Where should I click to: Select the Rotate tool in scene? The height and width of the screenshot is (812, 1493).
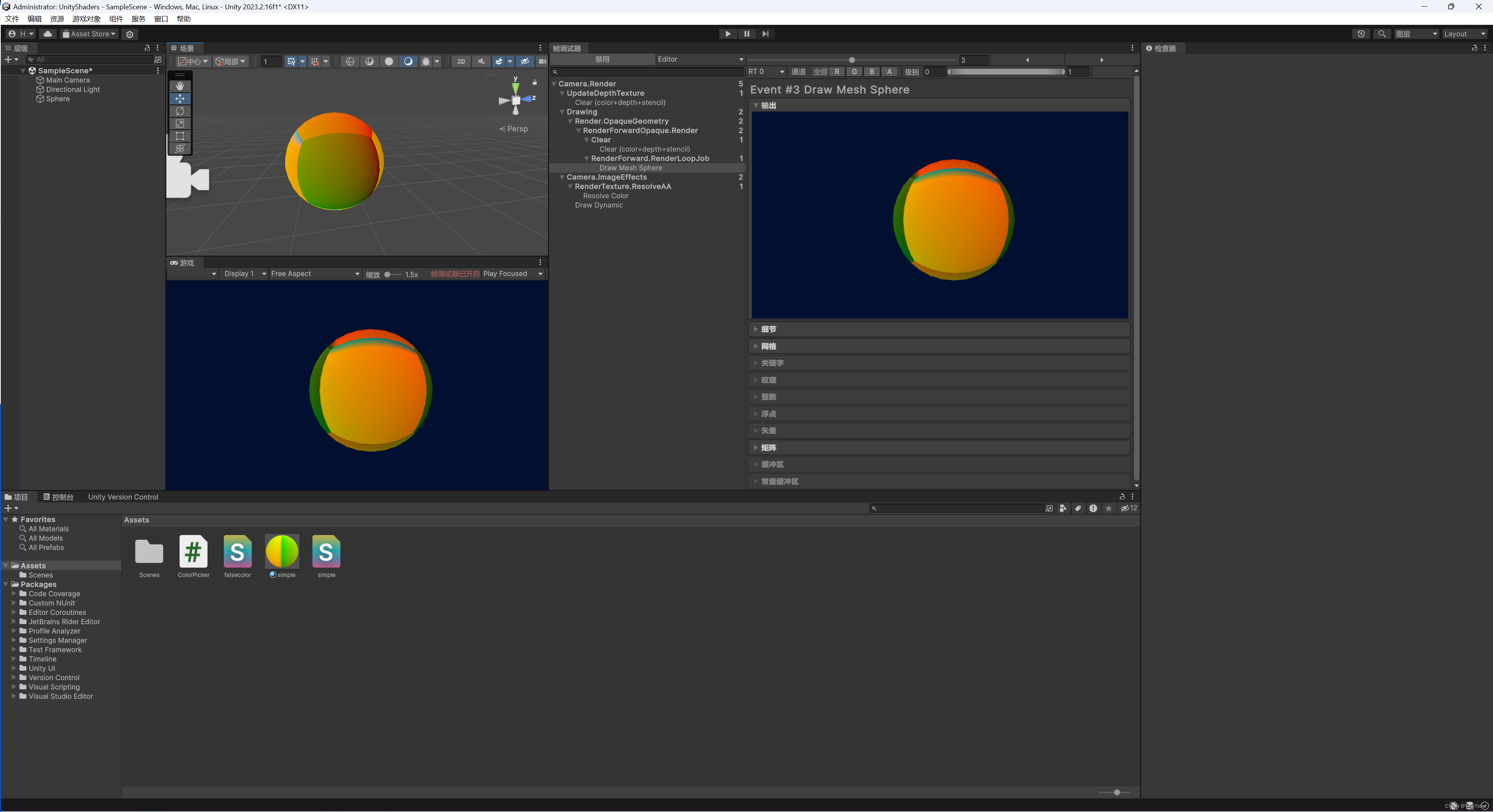coord(180,111)
